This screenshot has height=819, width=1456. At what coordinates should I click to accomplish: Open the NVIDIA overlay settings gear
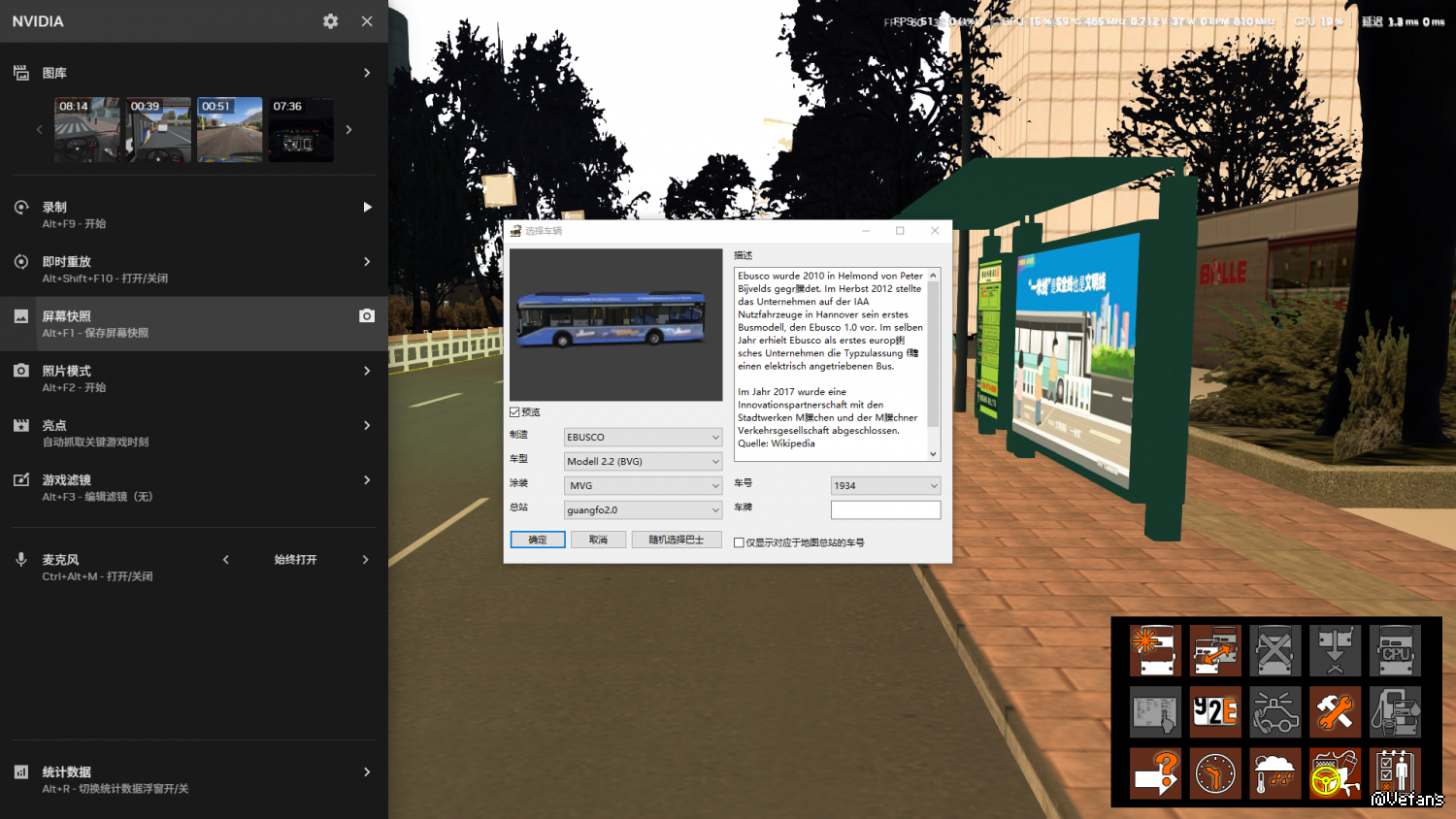pos(330,21)
